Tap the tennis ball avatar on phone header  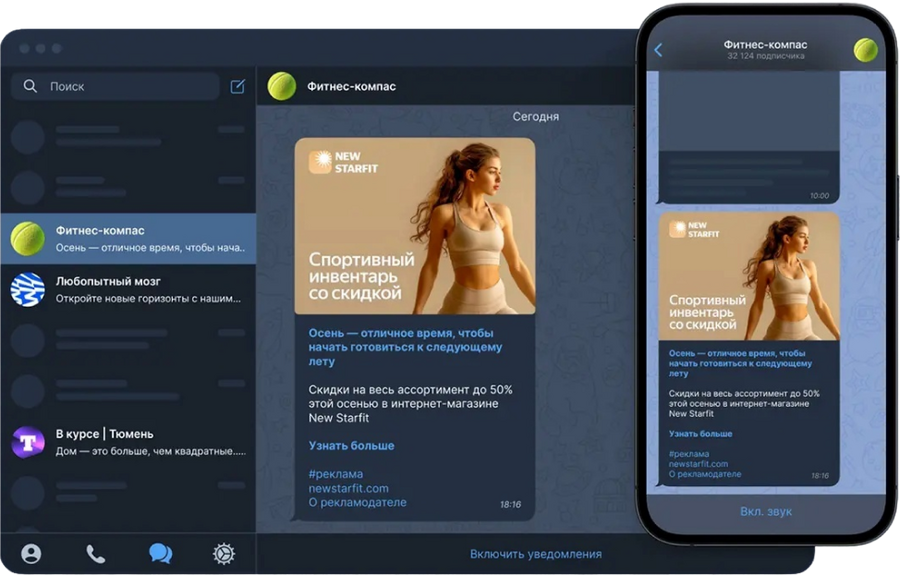tap(866, 50)
